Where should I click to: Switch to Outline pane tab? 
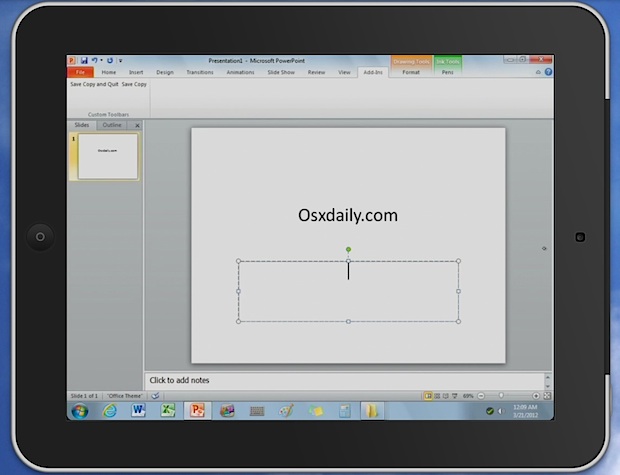[112, 125]
